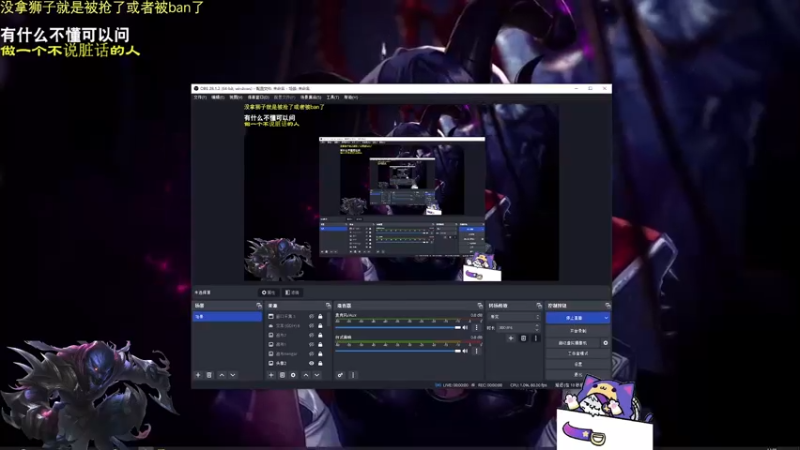This screenshot has height=450, width=800.
Task: Add a new source with plus icon
Action: pos(271,375)
